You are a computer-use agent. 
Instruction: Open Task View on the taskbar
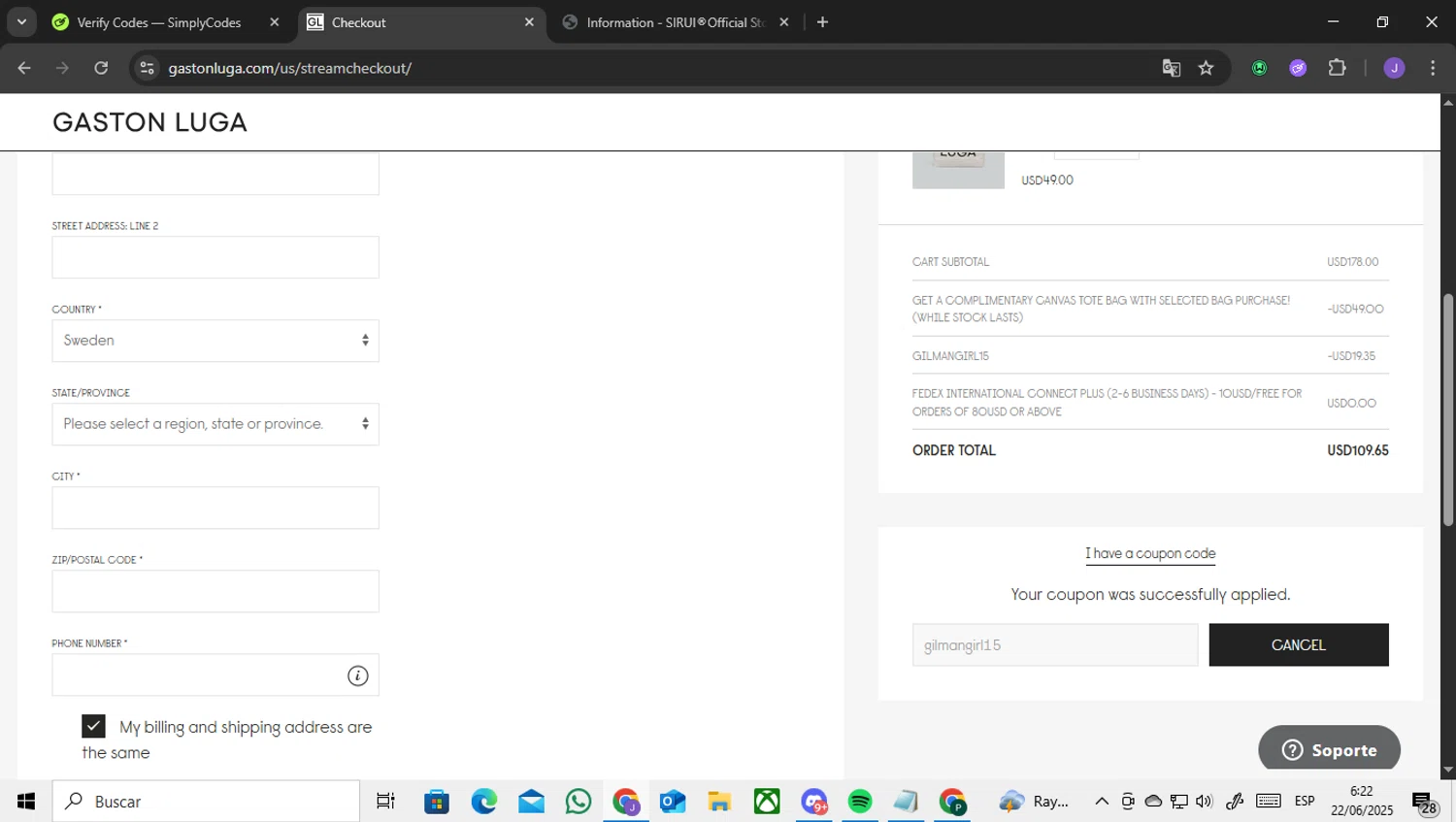pos(385,801)
